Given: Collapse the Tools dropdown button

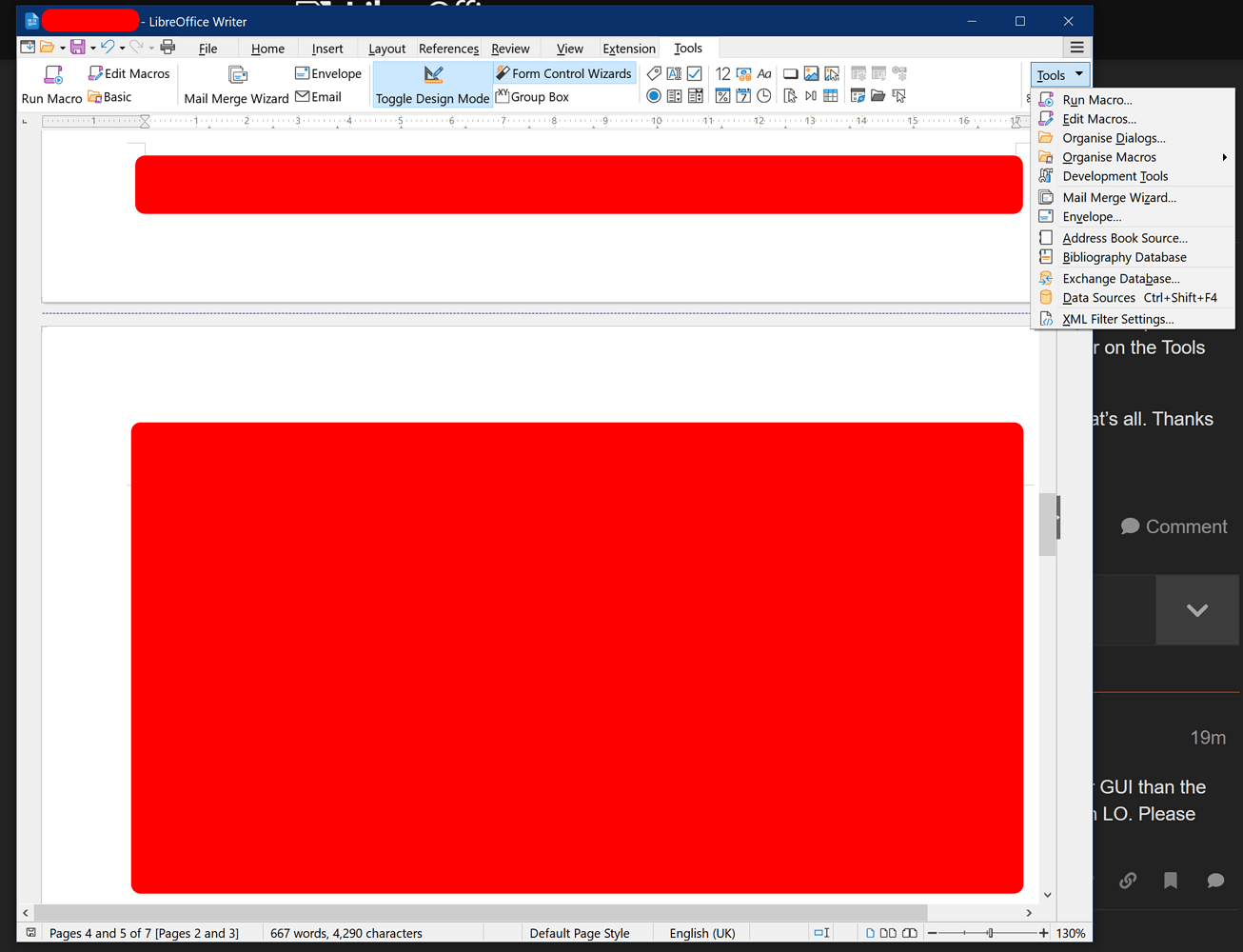Looking at the screenshot, I should [x=1060, y=74].
